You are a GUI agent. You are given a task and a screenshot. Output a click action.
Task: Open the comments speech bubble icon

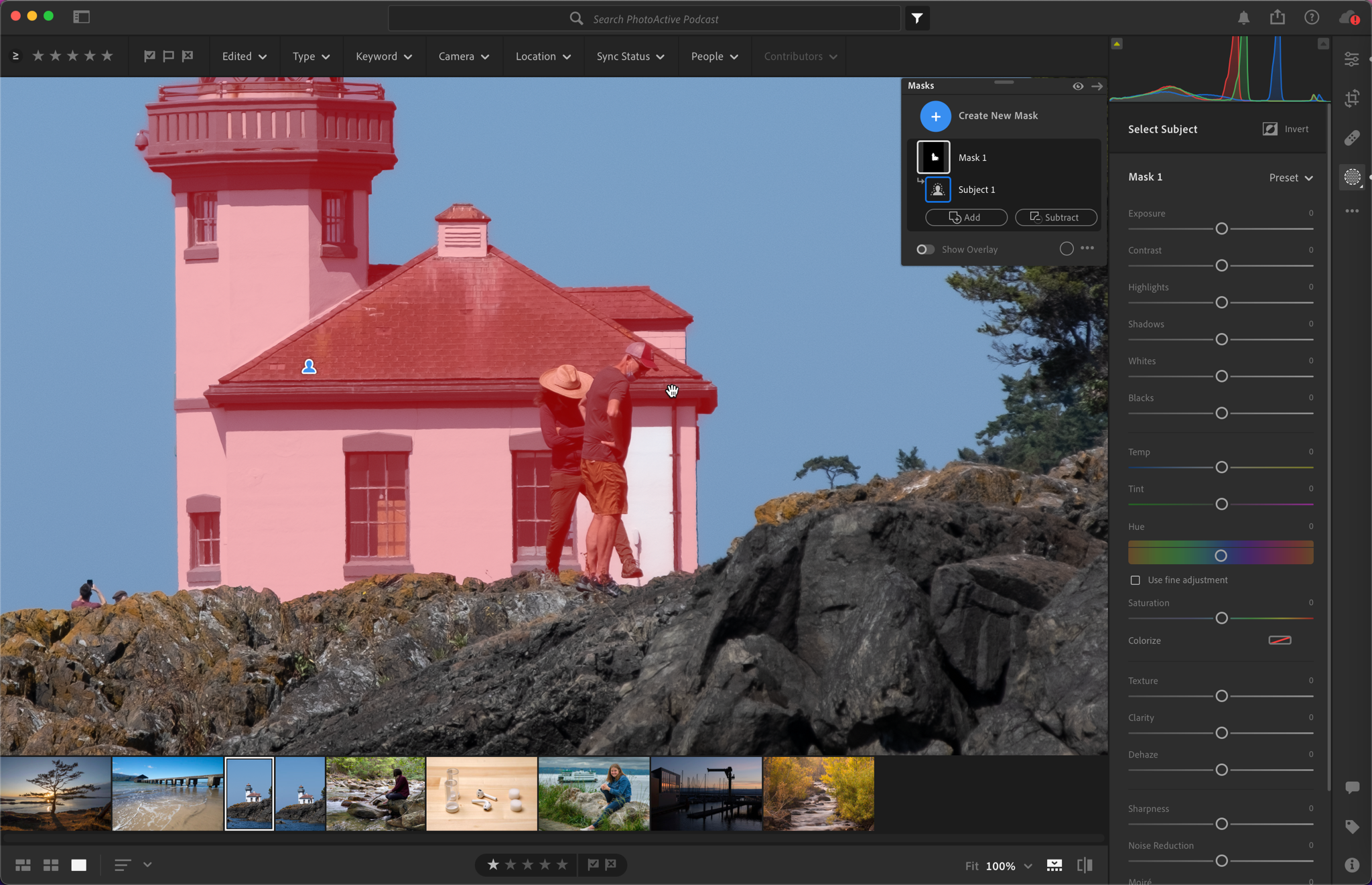pos(1352,787)
